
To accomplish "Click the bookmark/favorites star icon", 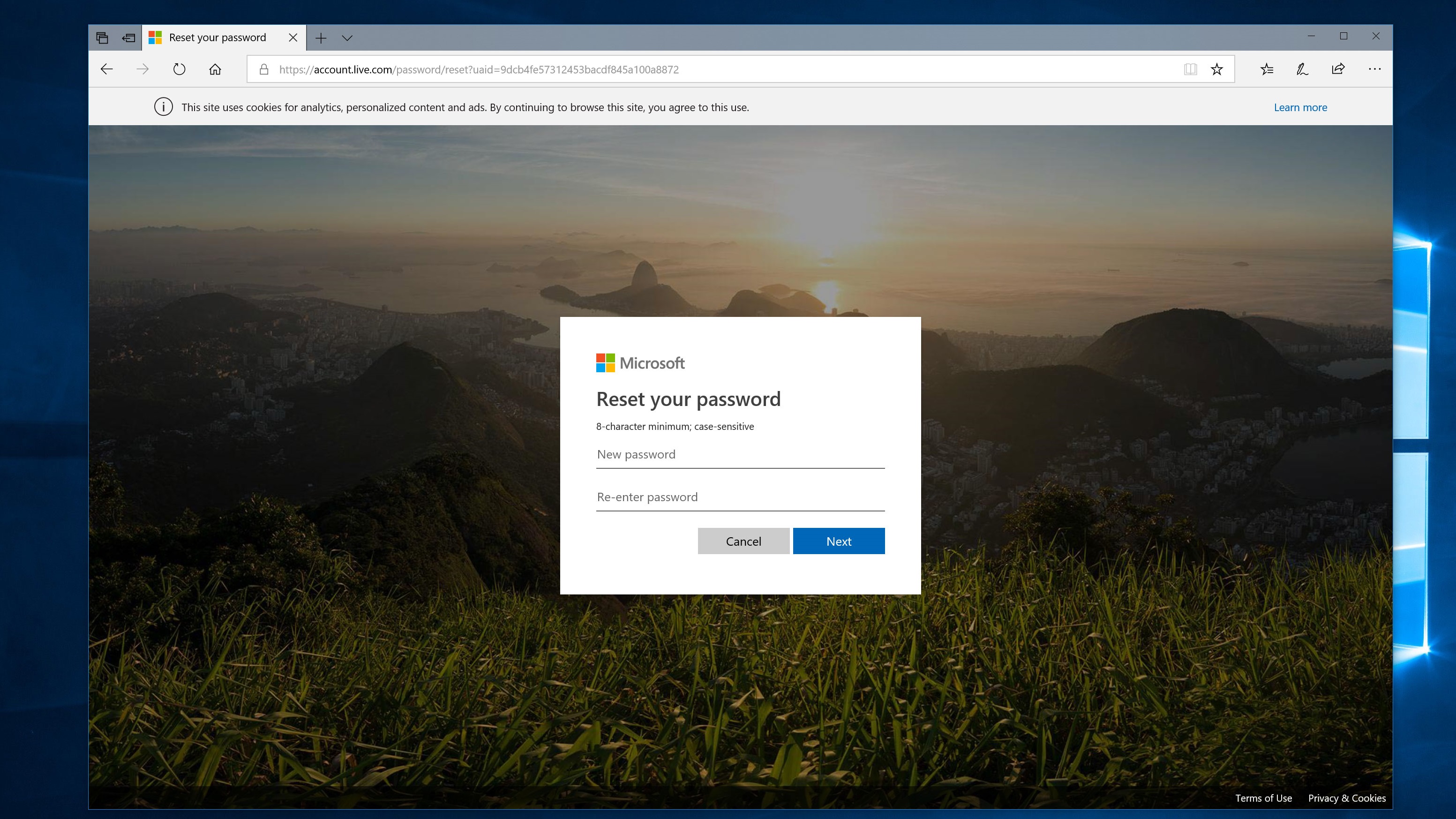I will [x=1218, y=69].
